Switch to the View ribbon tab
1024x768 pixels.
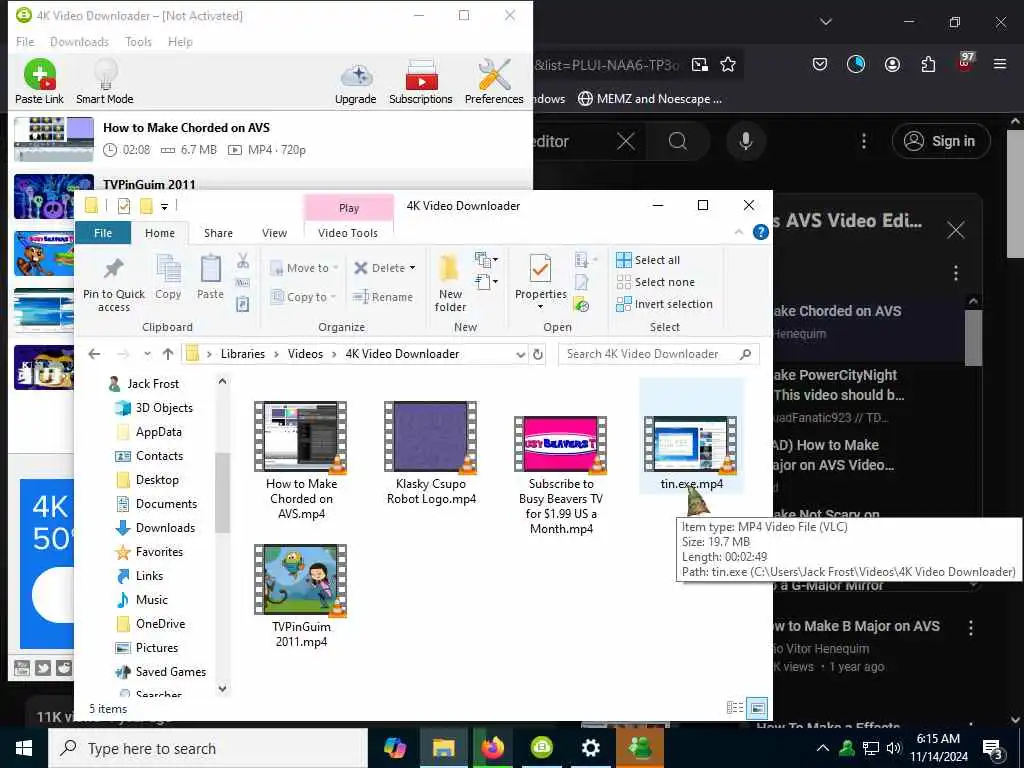pos(274,233)
